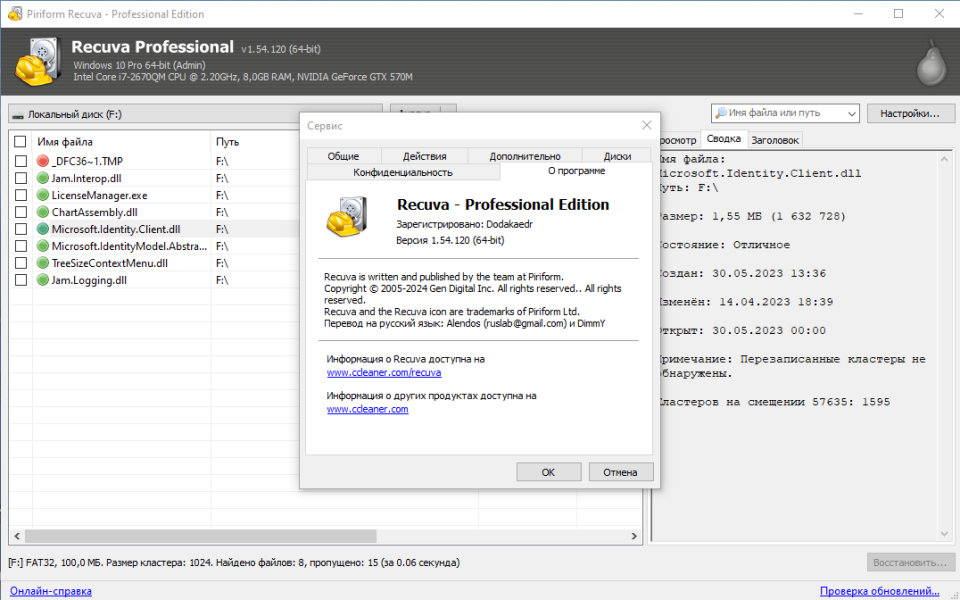
Task: Select the О программе tab
Action: 576,171
